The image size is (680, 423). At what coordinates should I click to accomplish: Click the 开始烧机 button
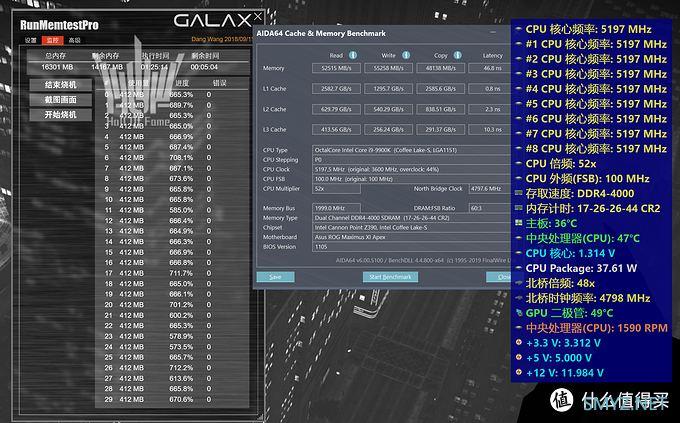pos(61,115)
